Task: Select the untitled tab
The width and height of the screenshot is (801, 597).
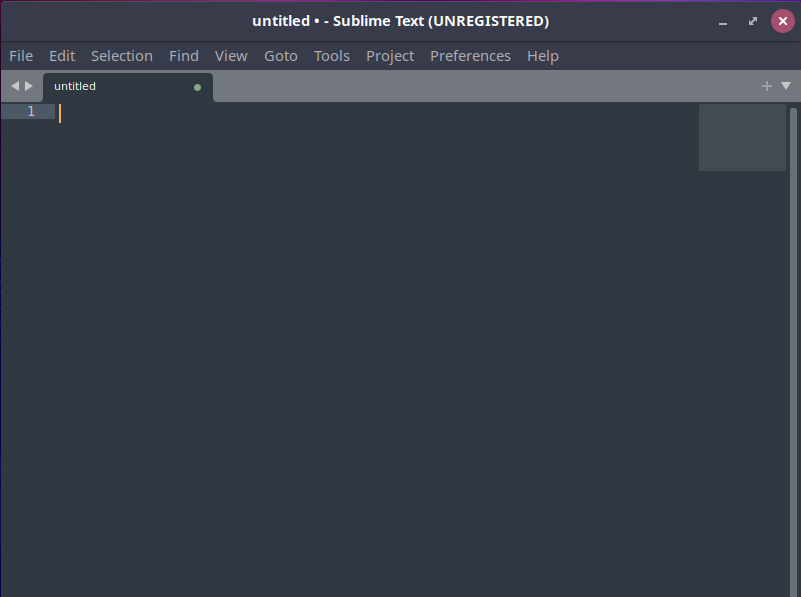Action: point(128,87)
